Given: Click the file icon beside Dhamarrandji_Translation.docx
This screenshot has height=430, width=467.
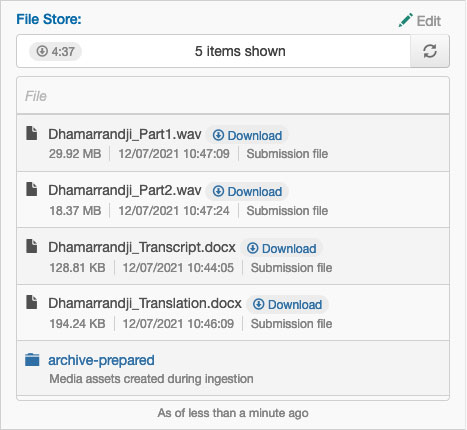Looking at the screenshot, I should (x=32, y=302).
